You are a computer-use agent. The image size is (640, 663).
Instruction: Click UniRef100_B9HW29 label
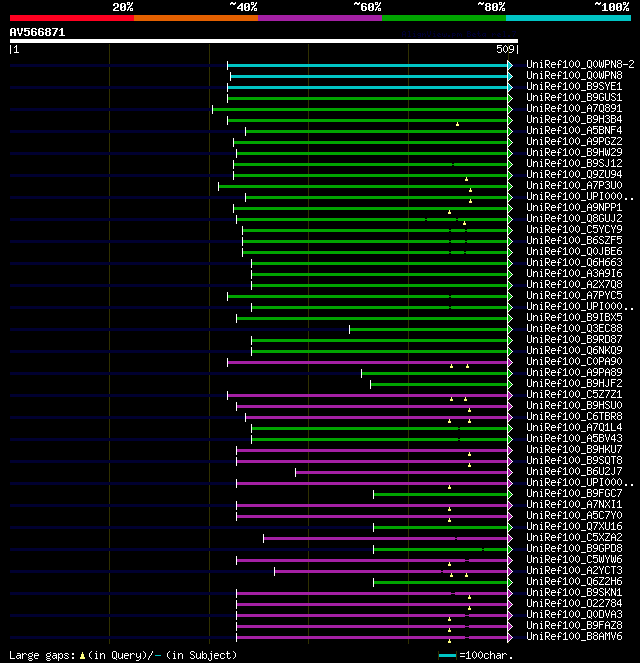[574, 152]
